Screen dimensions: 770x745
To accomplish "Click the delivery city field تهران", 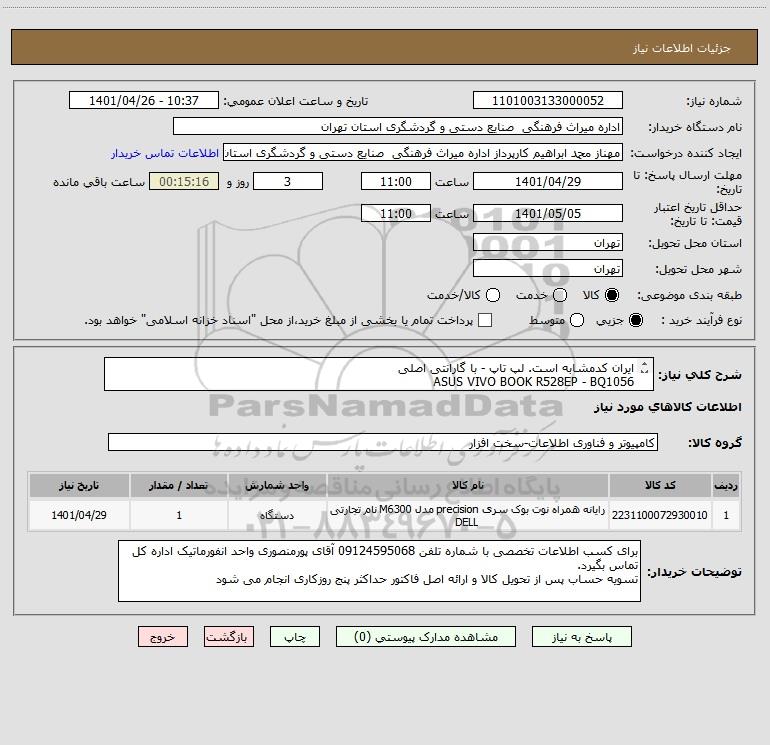I will coord(548,268).
